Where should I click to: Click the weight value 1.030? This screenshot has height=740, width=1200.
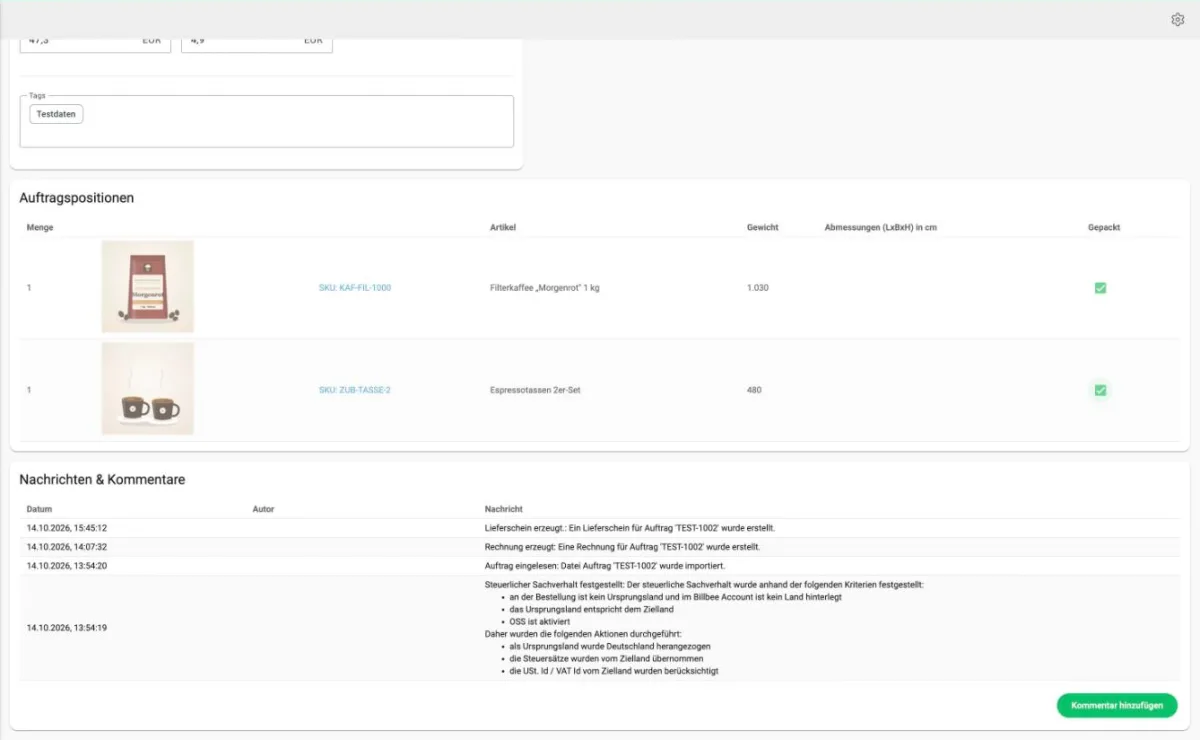click(758, 288)
